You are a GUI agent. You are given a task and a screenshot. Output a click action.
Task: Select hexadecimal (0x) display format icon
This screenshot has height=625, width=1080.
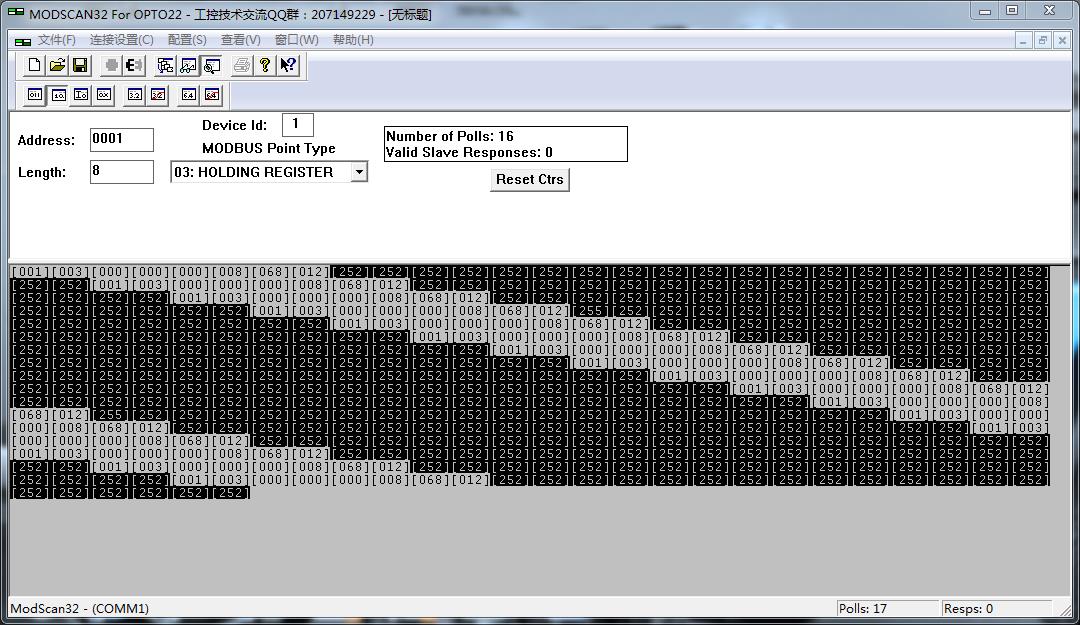pos(104,95)
